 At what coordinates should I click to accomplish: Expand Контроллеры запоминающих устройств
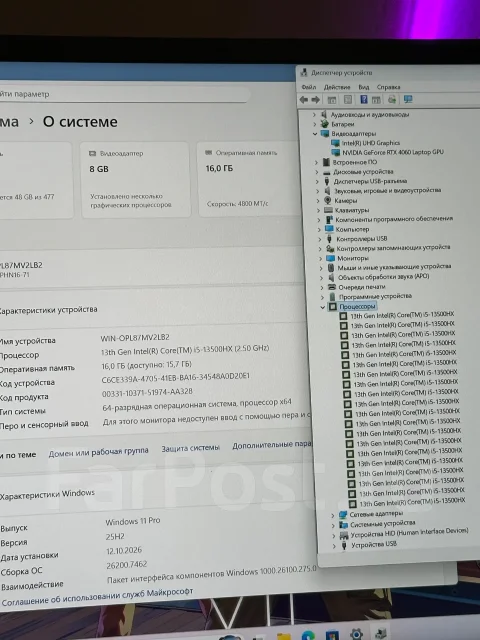tap(320, 248)
